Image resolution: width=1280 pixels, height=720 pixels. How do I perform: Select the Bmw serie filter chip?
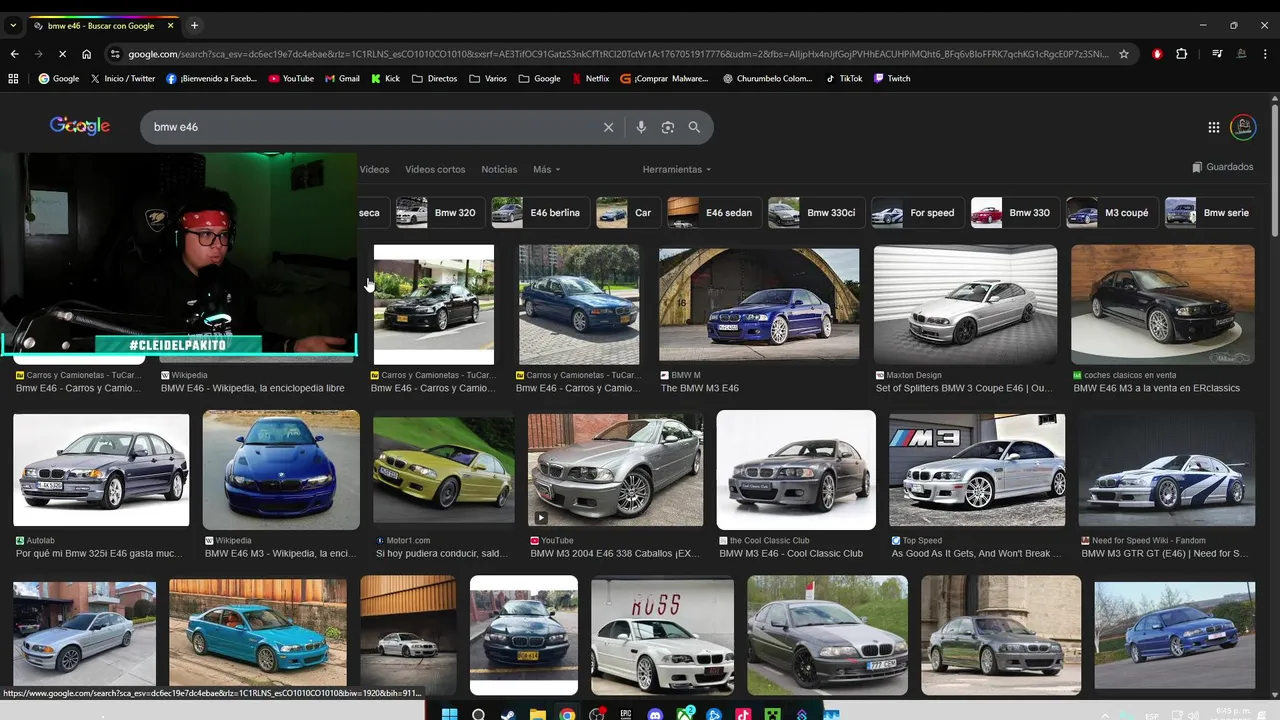click(1211, 212)
